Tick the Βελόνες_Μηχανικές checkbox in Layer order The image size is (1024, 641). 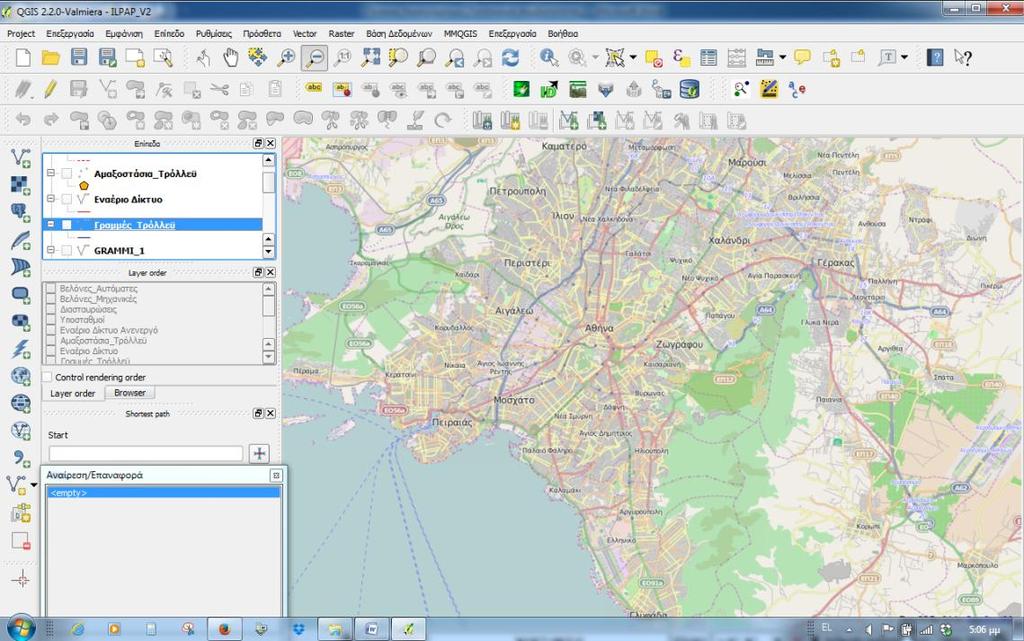(51, 299)
